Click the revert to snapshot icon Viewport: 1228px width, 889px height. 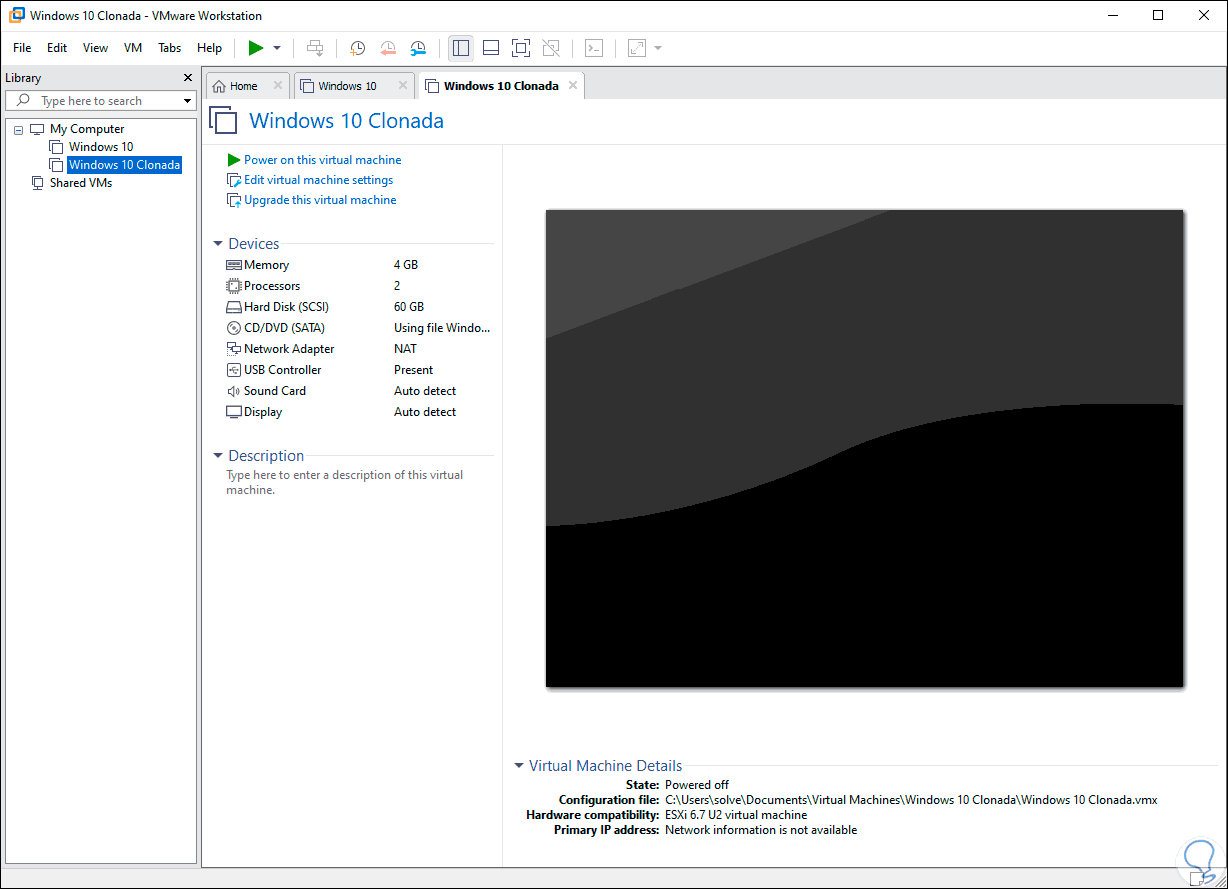click(x=388, y=48)
